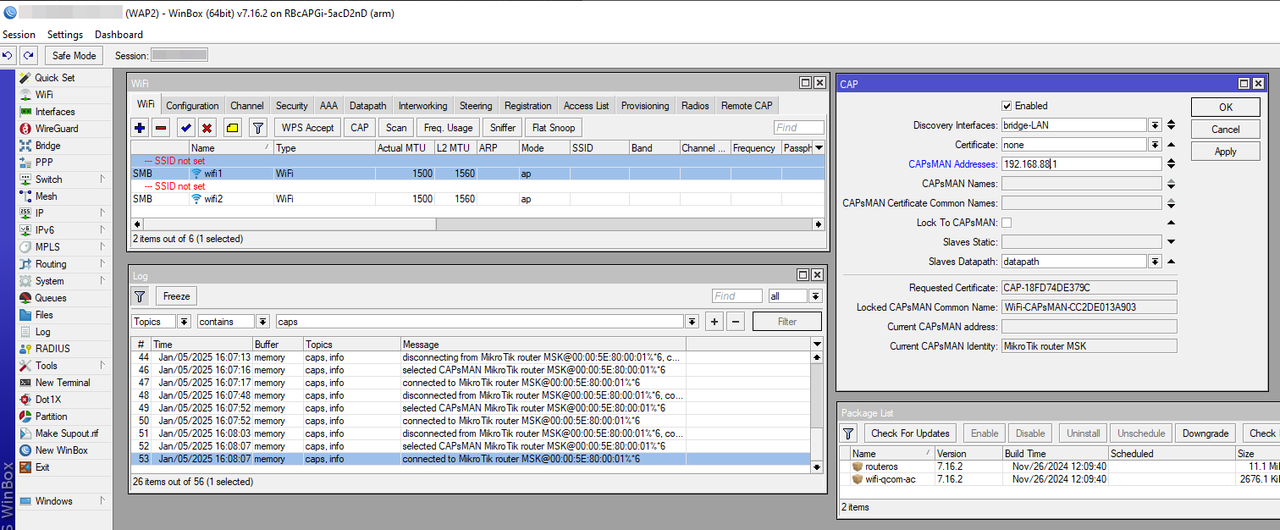This screenshot has height=530, width=1280.
Task: Open the Session menu
Action: pos(19,35)
